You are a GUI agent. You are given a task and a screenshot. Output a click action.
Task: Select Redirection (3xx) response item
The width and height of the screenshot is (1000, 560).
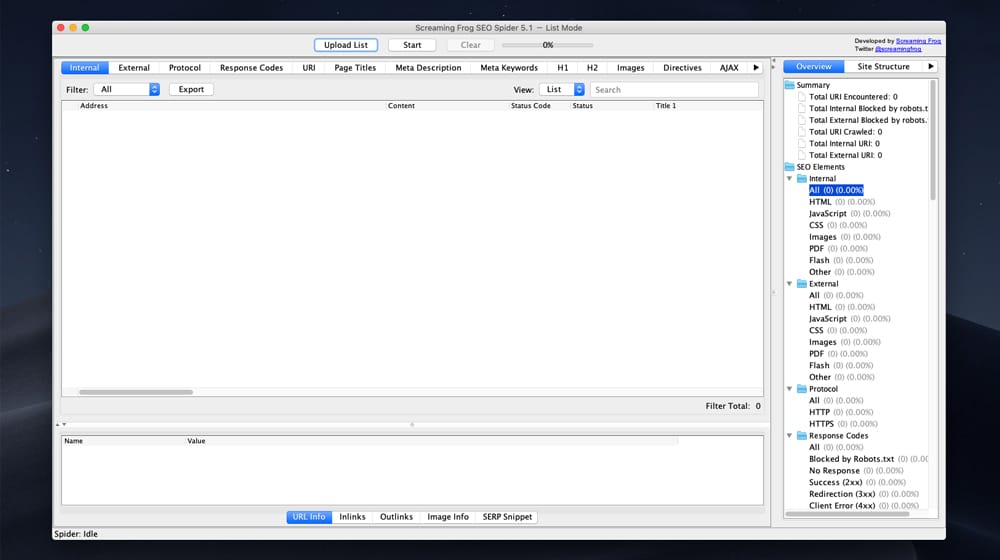[x=864, y=494]
